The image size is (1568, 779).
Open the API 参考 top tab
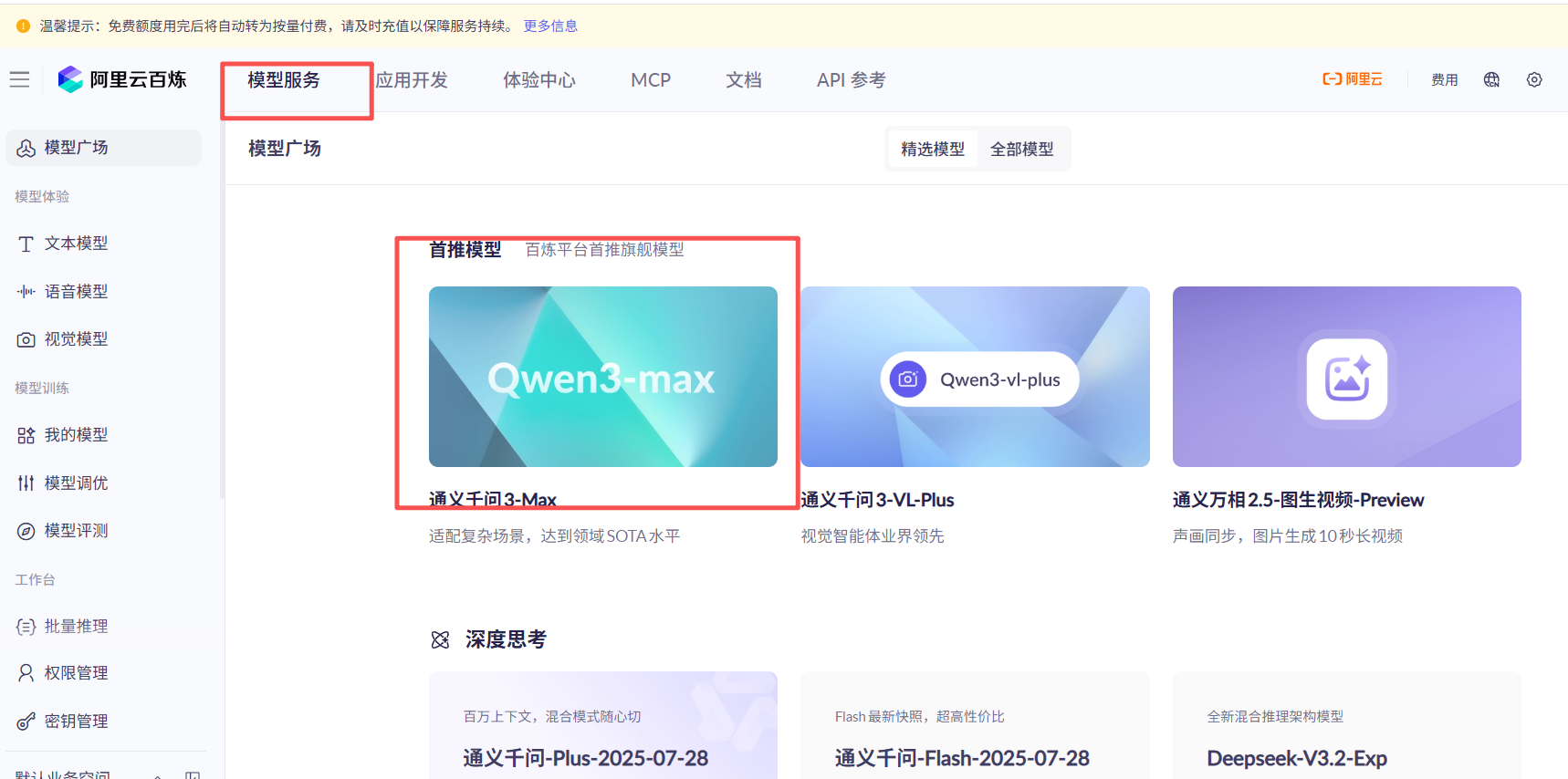point(852,80)
